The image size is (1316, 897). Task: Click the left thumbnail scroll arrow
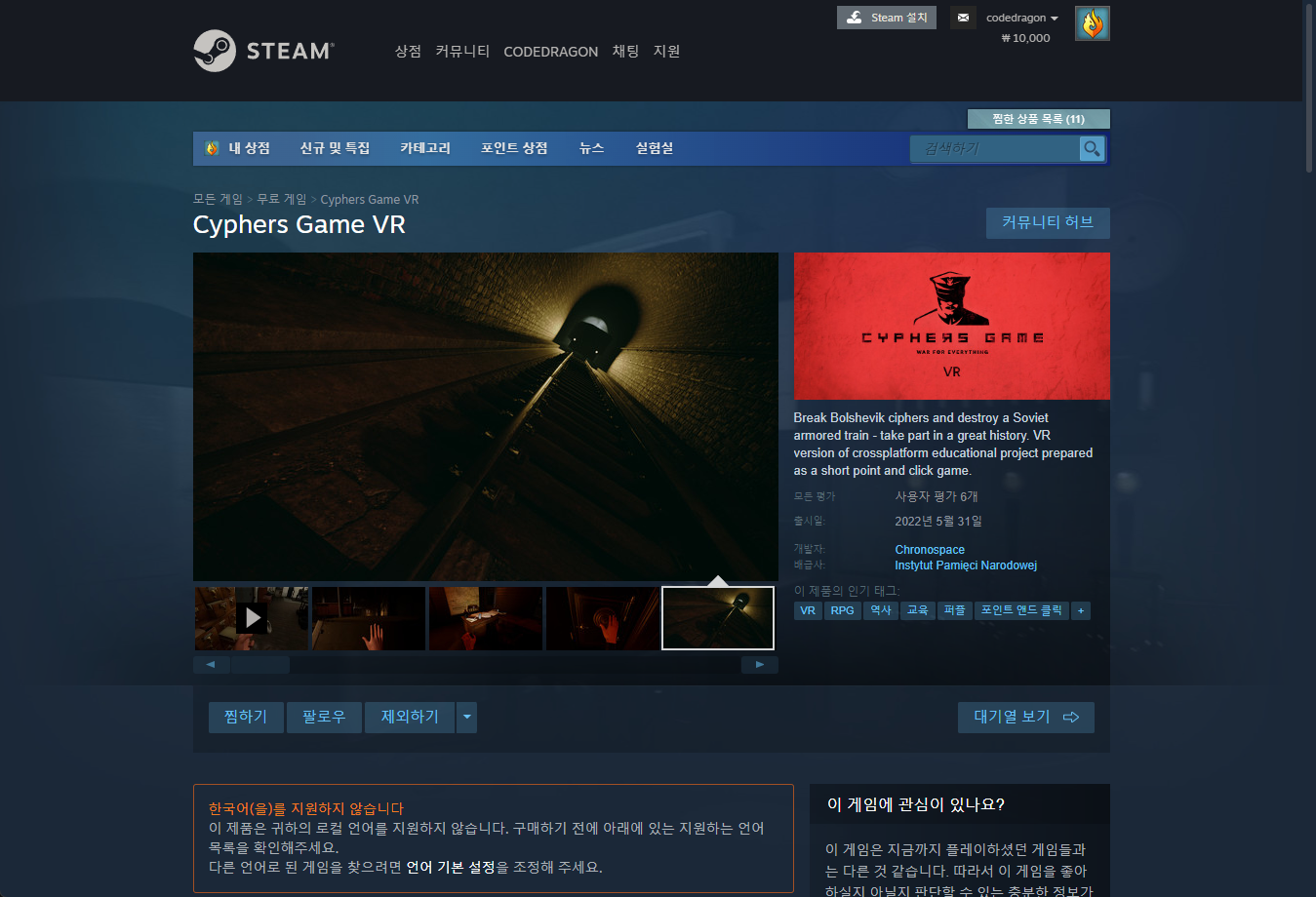point(211,665)
